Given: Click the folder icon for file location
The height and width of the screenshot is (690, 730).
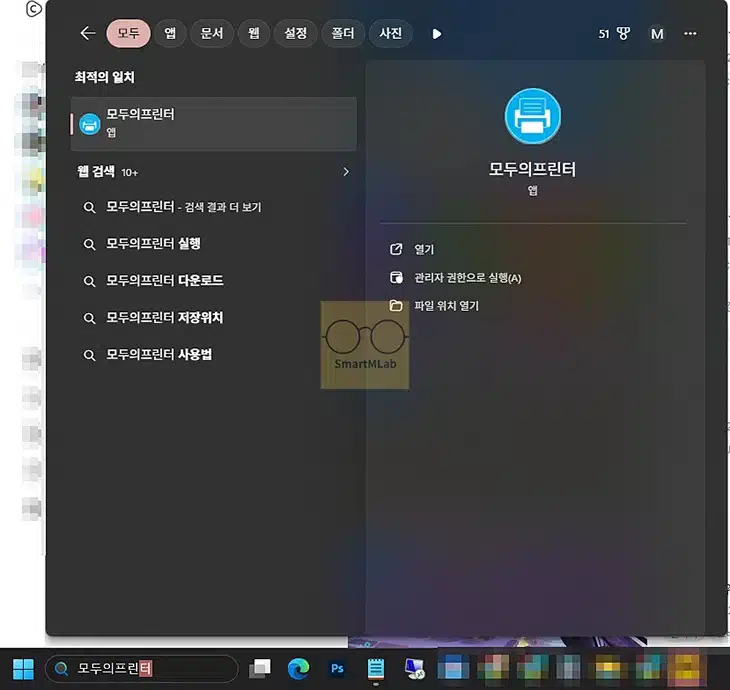Looking at the screenshot, I should pos(396,305).
